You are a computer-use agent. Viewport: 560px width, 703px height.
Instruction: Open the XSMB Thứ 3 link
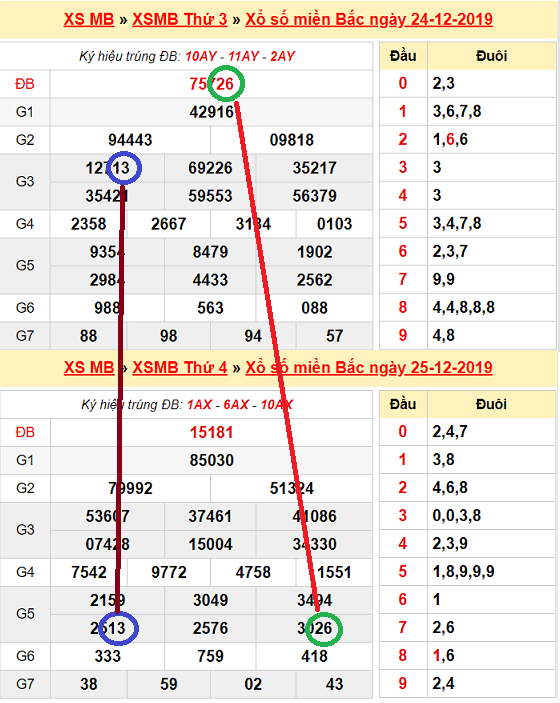pyautogui.click(x=180, y=19)
